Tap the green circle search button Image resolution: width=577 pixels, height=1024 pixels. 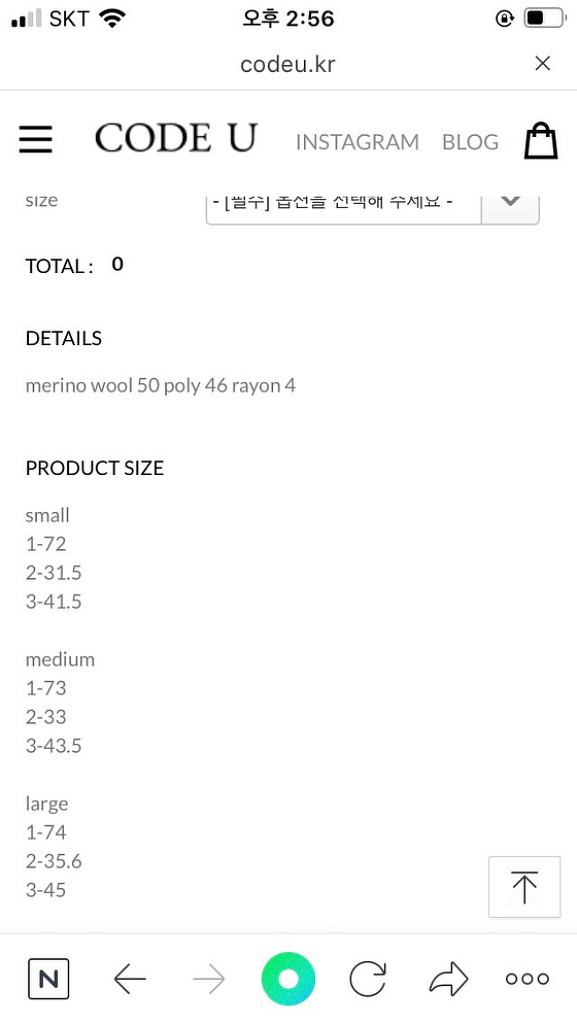(288, 978)
